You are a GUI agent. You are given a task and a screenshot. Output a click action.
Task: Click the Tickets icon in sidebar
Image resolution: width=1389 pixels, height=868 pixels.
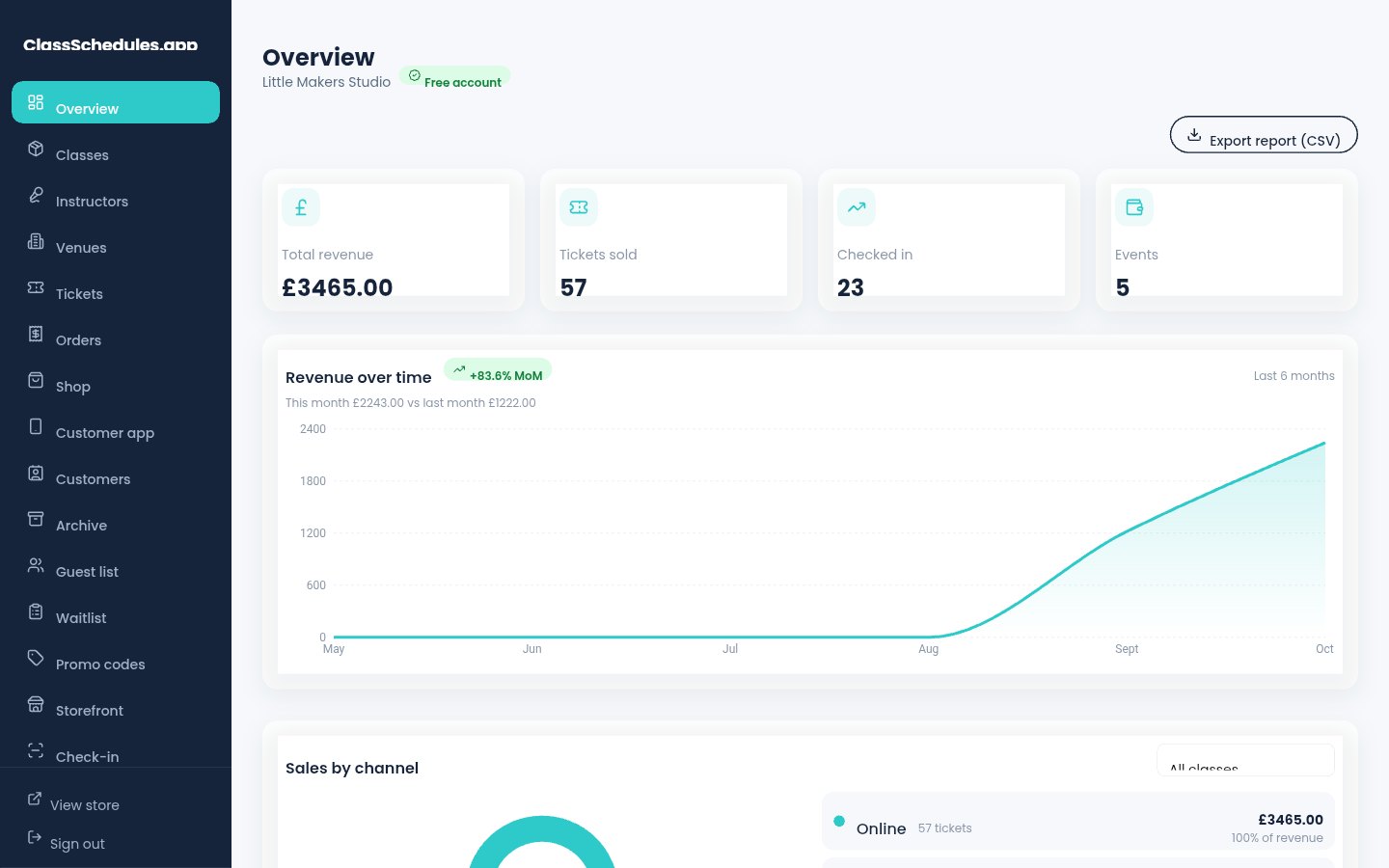[x=36, y=287]
